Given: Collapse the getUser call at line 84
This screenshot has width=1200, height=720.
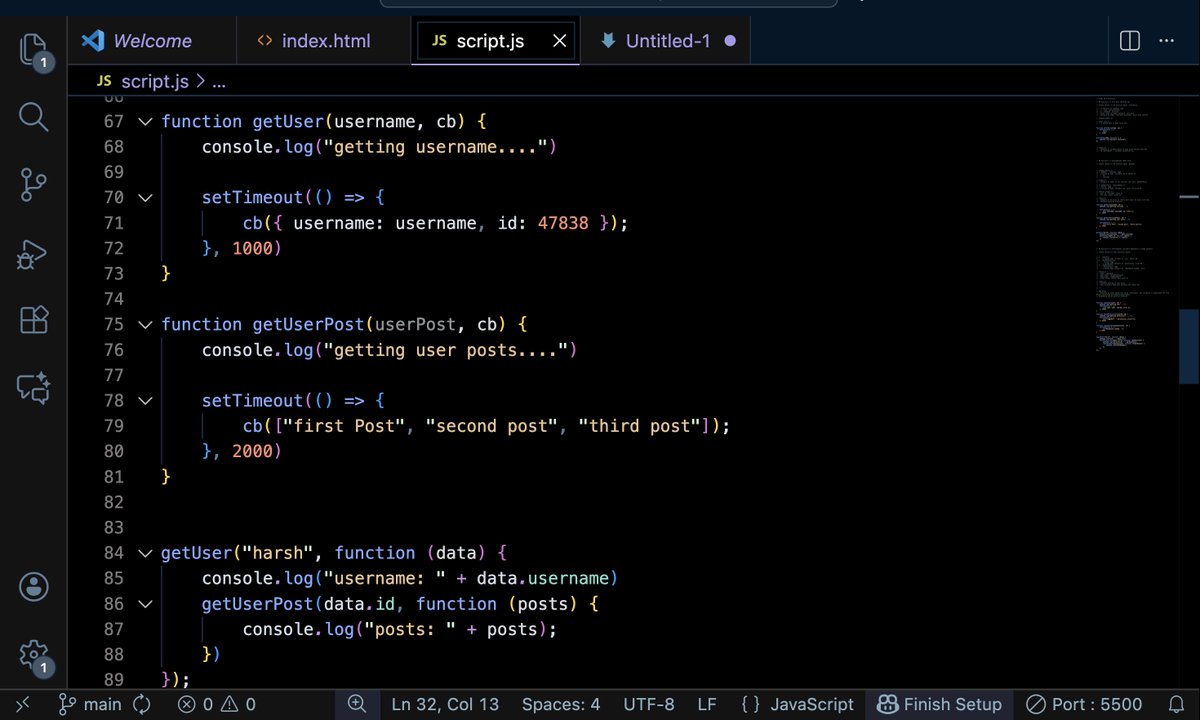Looking at the screenshot, I should (x=145, y=553).
